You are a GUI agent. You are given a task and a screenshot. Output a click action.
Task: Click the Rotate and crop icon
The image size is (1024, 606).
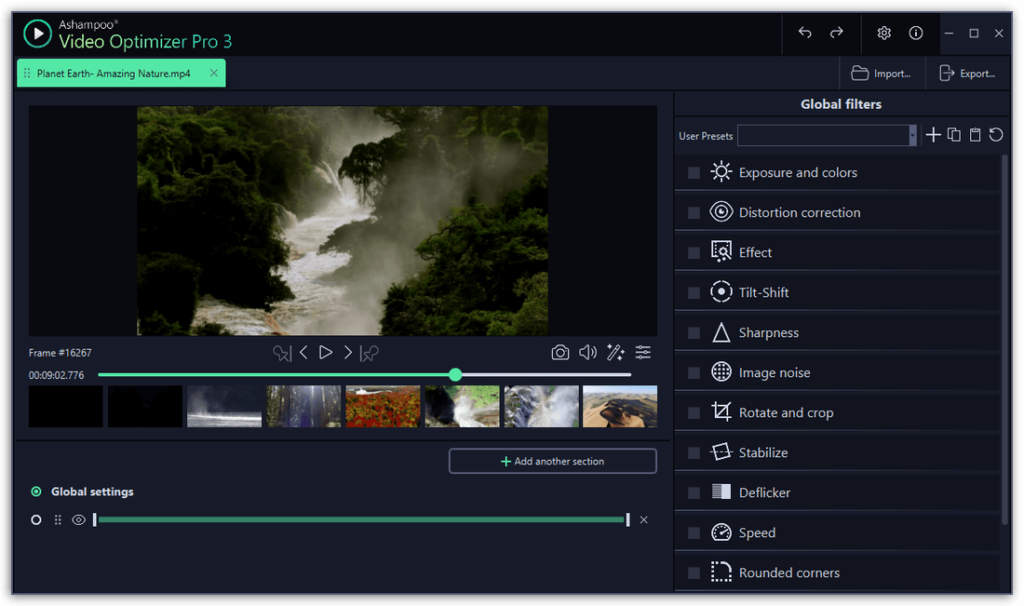pos(721,411)
